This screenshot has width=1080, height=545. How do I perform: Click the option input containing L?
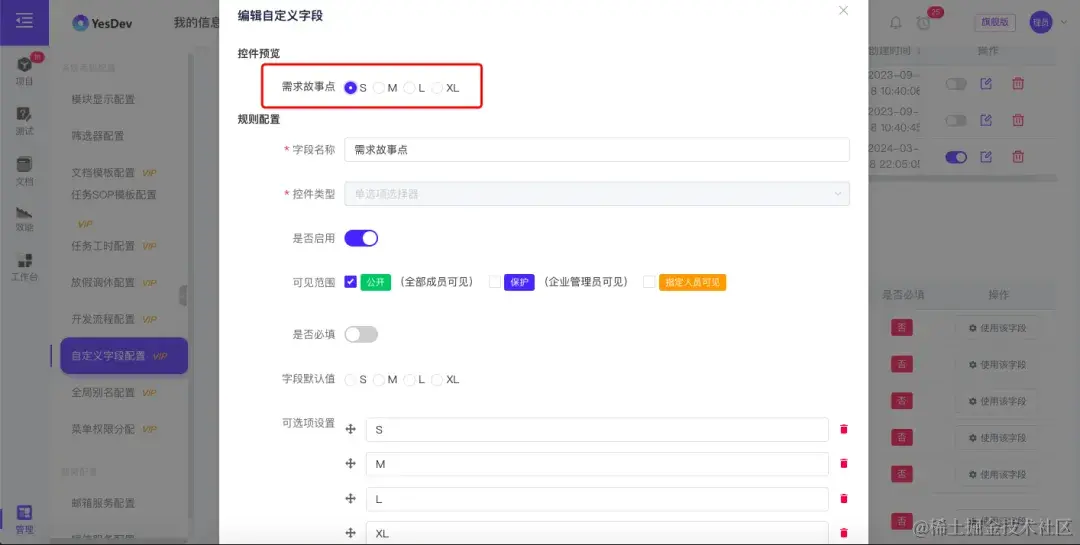(x=596, y=499)
